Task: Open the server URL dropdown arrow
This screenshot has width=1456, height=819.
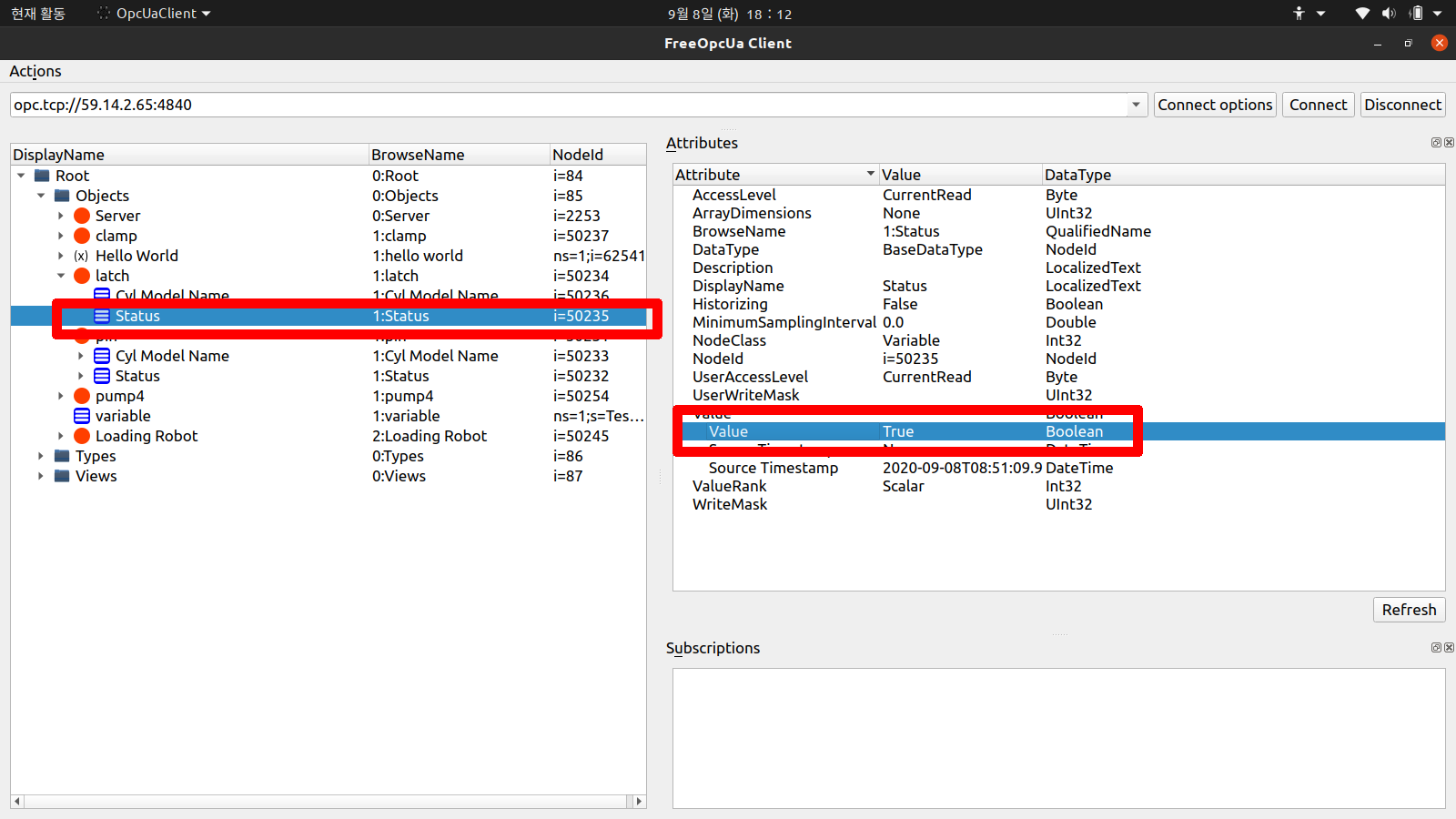Action: click(1136, 105)
